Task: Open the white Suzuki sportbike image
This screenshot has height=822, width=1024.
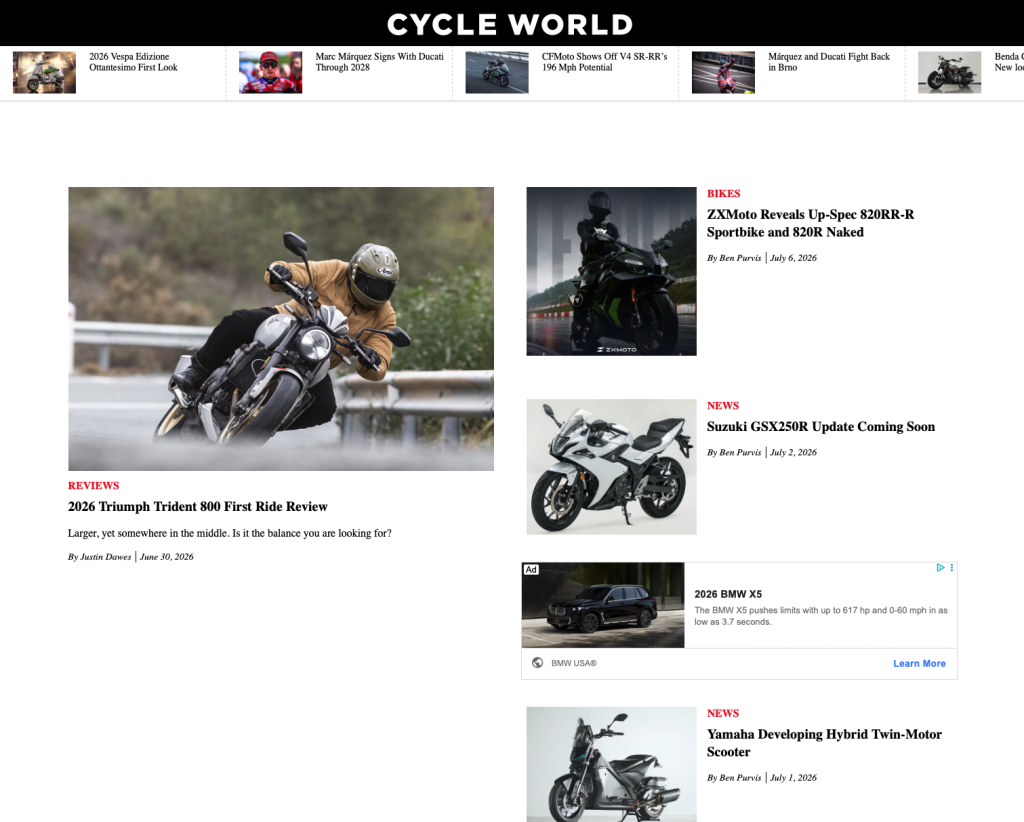Action: tap(611, 467)
